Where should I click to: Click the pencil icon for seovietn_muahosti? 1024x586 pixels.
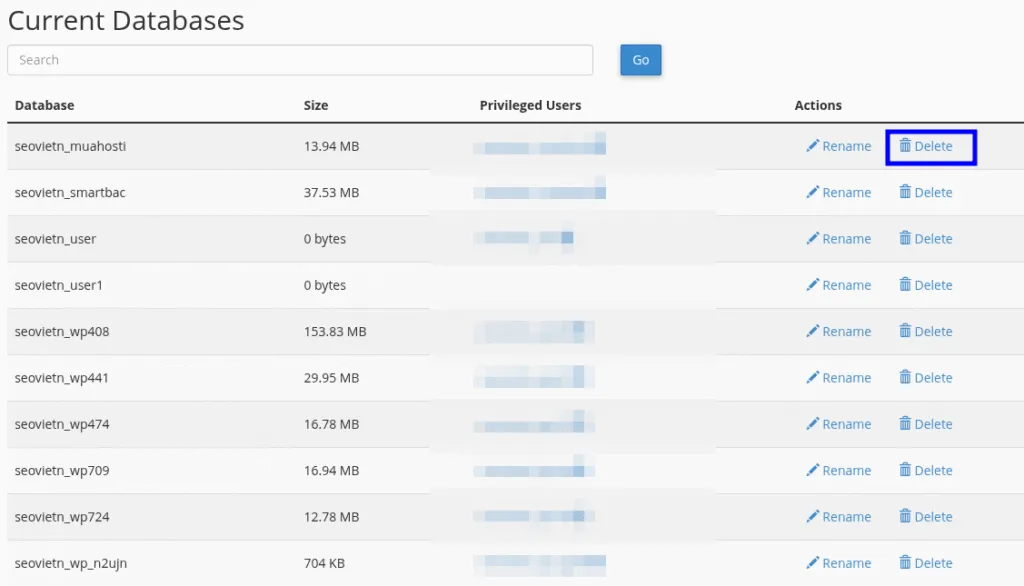tap(813, 146)
